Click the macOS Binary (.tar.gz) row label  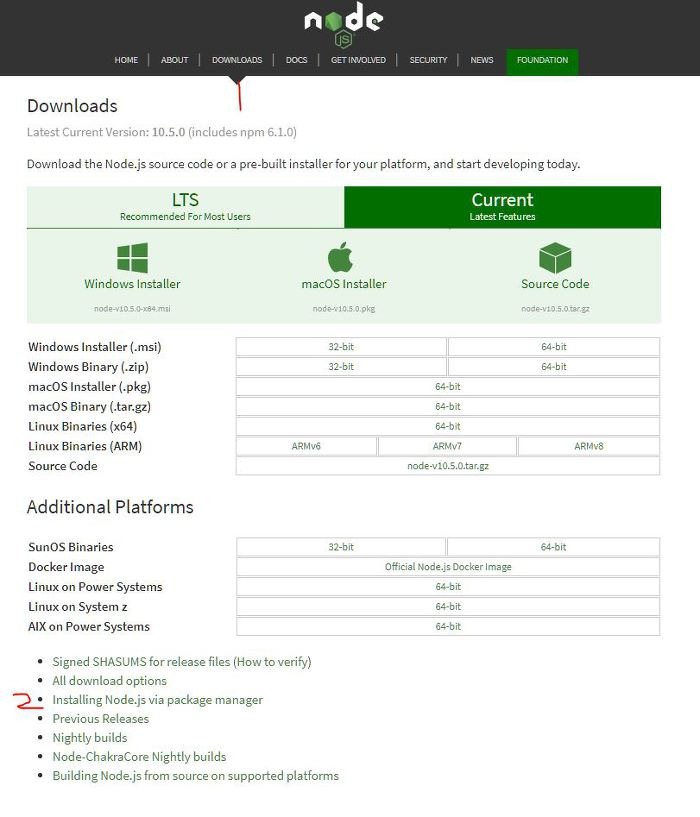(90, 406)
